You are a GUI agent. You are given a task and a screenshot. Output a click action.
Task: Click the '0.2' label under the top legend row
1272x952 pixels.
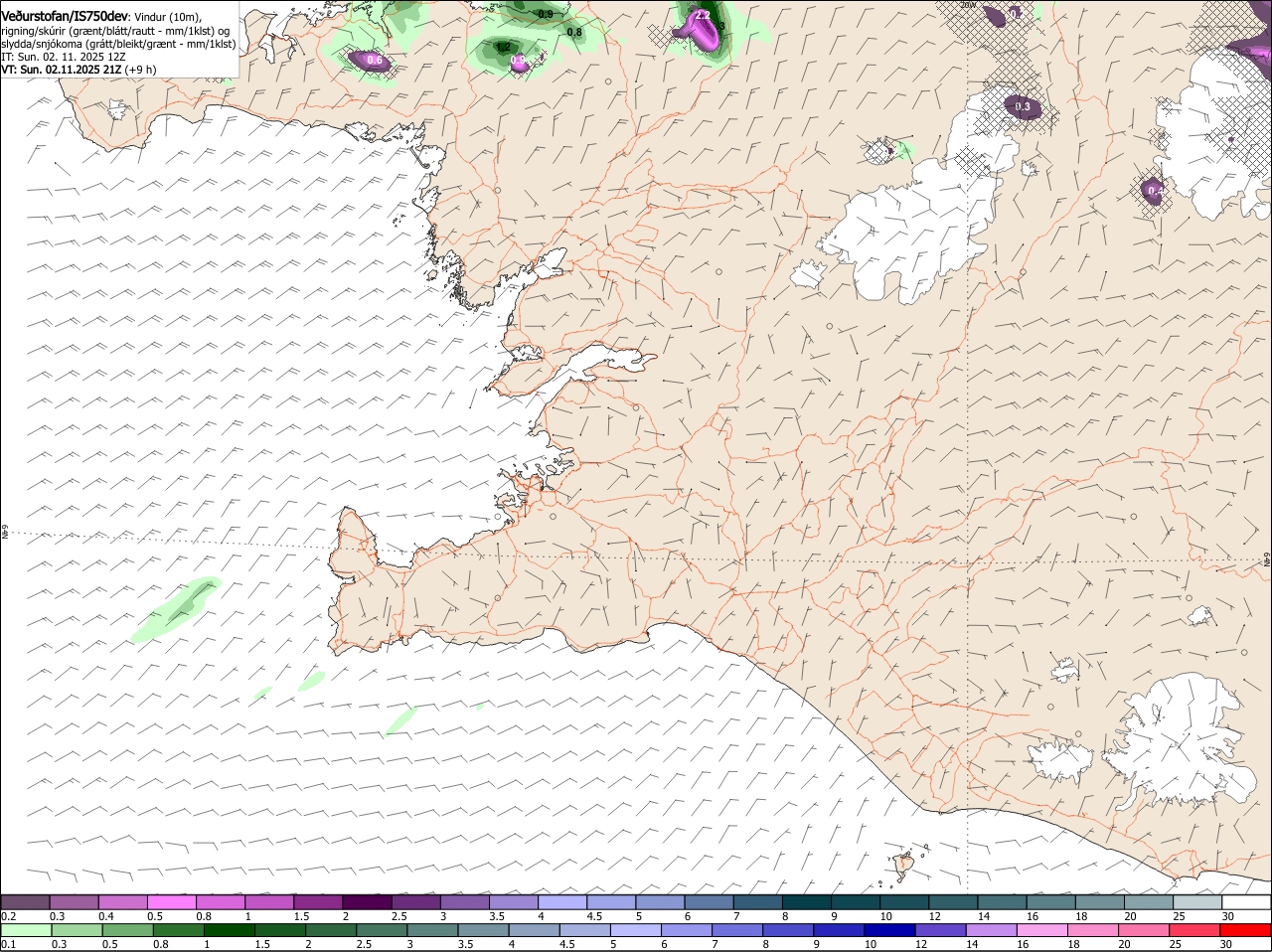8,915
